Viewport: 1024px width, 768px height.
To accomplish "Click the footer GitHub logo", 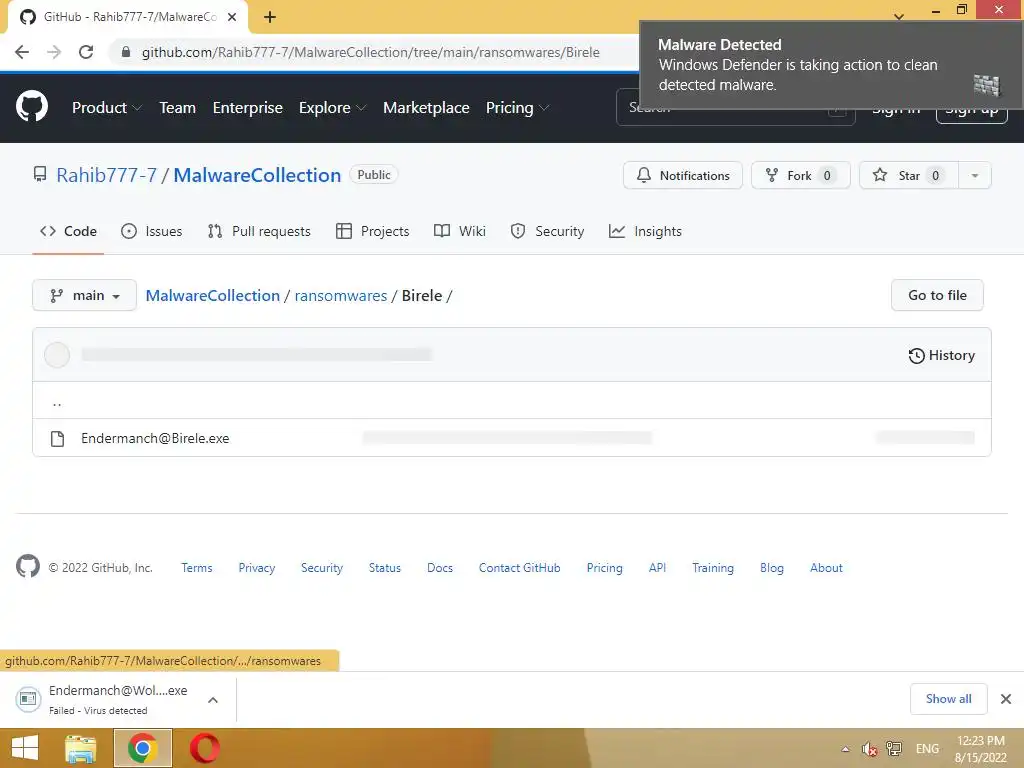I will coord(27,567).
